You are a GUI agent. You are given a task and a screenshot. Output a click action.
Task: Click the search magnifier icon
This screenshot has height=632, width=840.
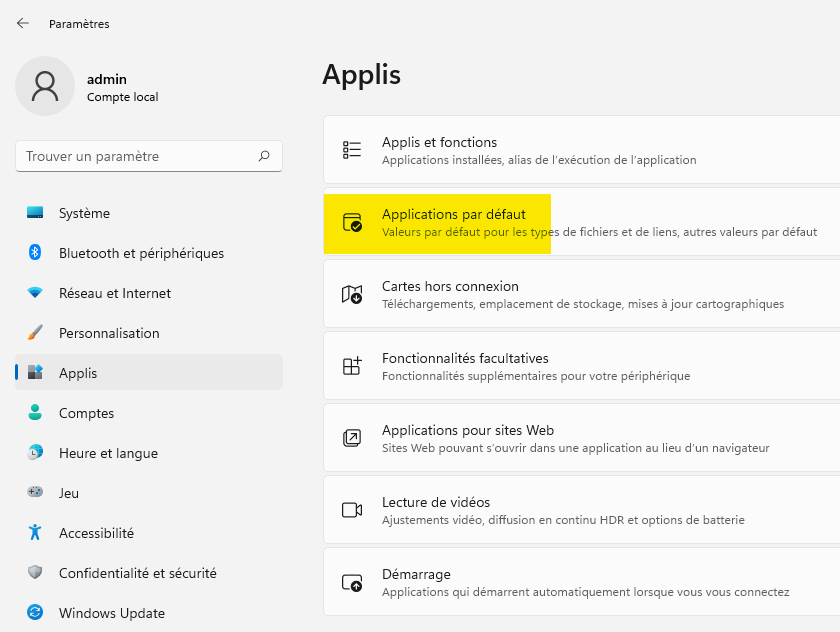[x=264, y=156]
